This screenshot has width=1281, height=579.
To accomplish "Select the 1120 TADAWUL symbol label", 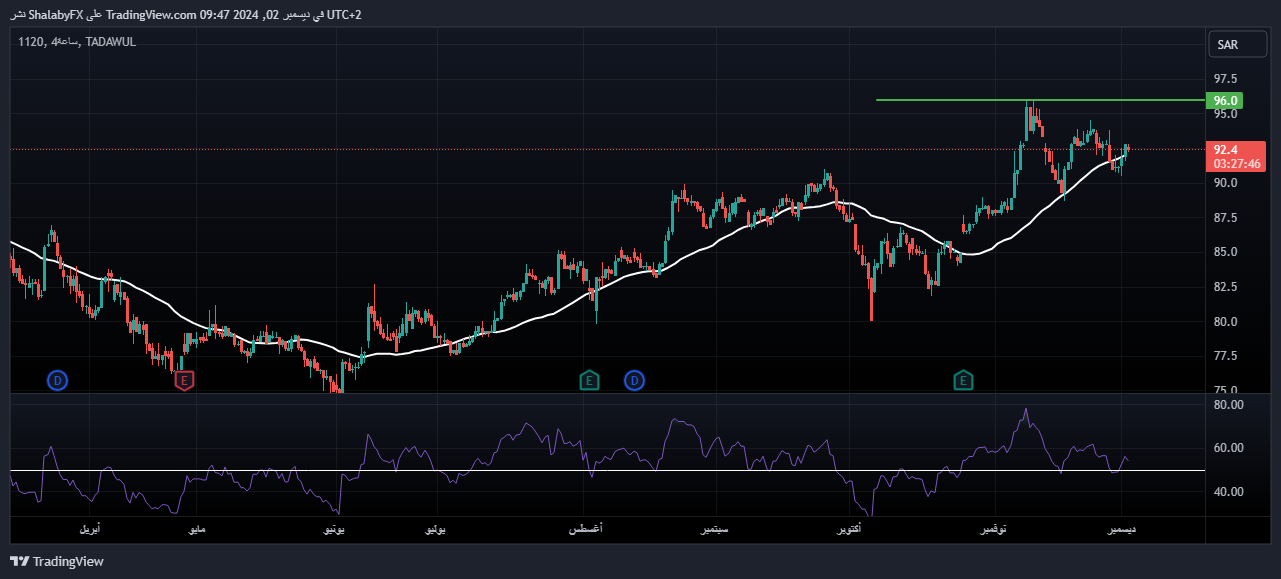I will (x=77, y=42).
